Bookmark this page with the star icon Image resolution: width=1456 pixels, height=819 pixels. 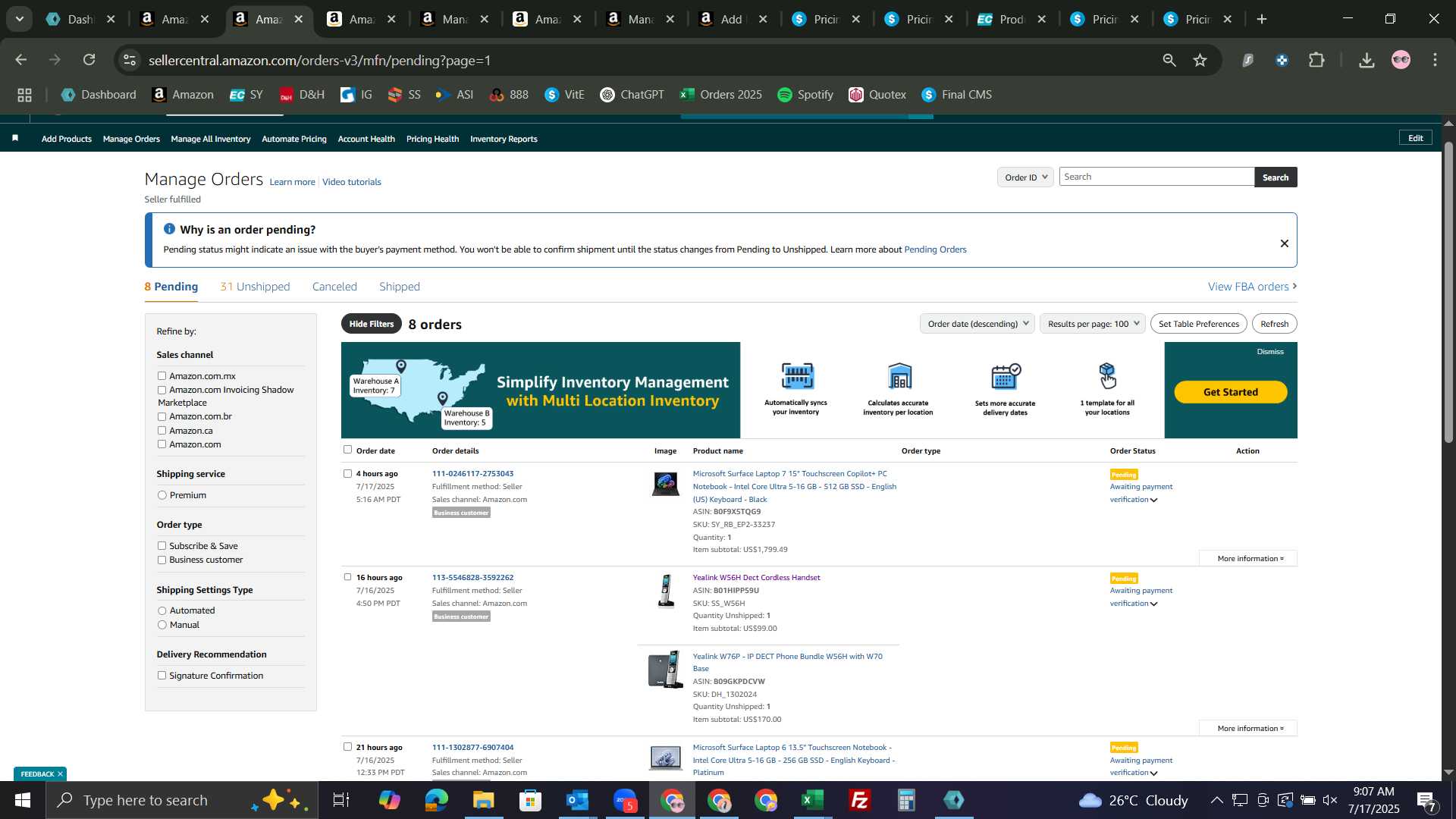(x=1200, y=60)
